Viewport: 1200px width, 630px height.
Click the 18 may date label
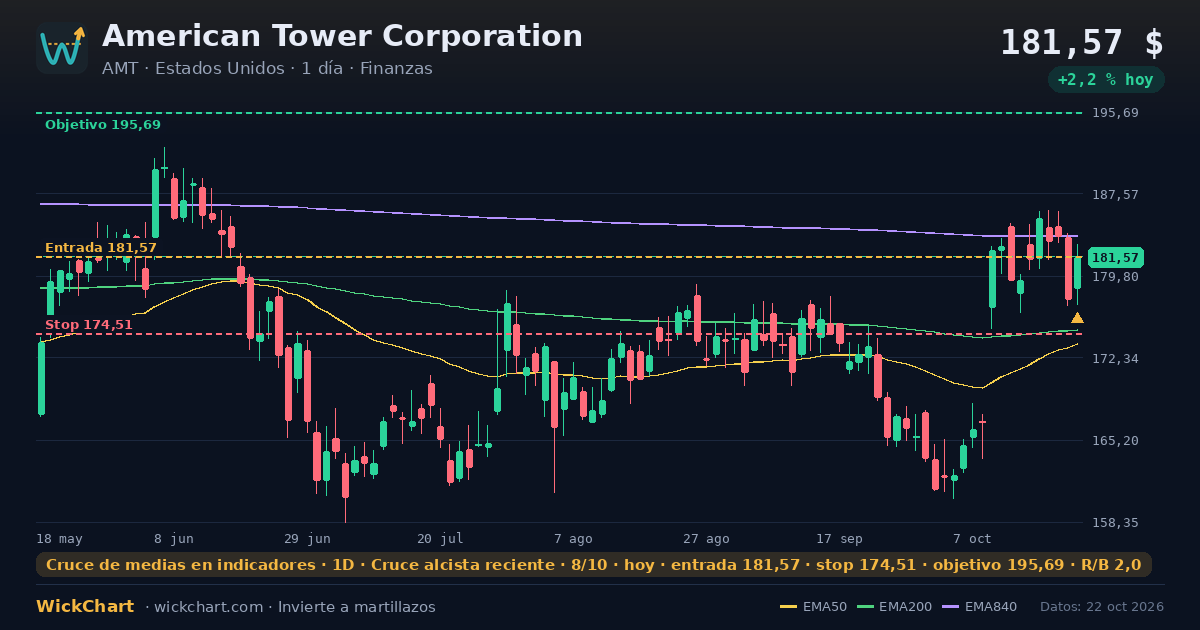pos(60,539)
